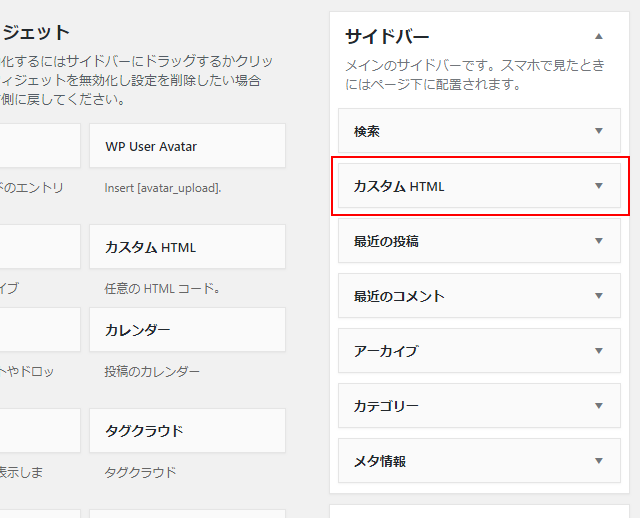
Task: Click the 最近のコメント widget title
Action: point(399,296)
